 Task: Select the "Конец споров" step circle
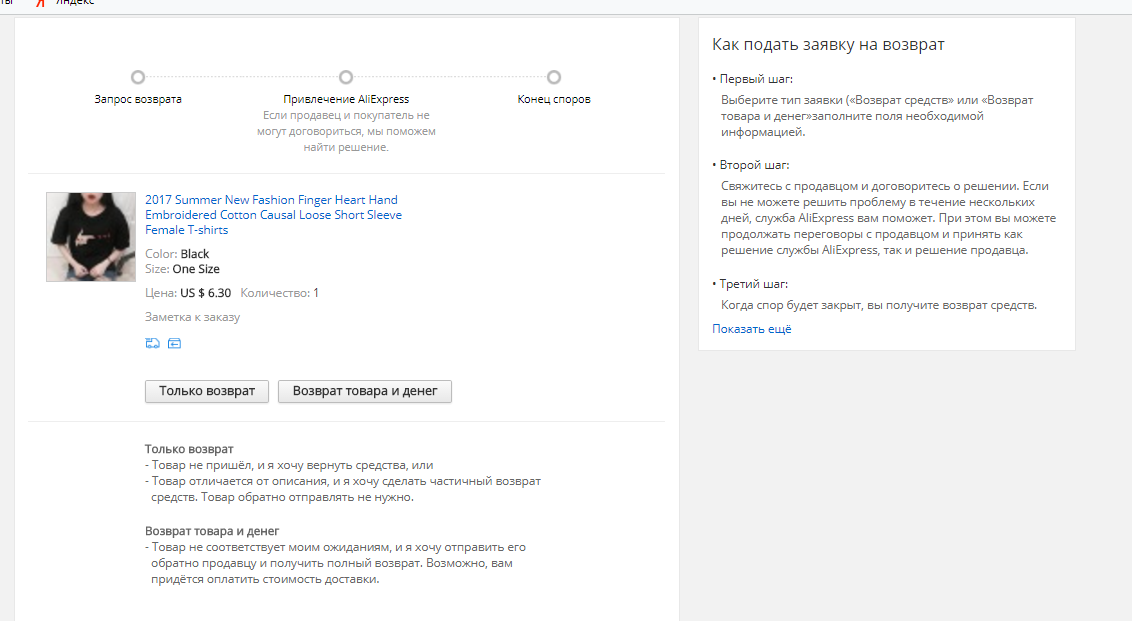(554, 77)
